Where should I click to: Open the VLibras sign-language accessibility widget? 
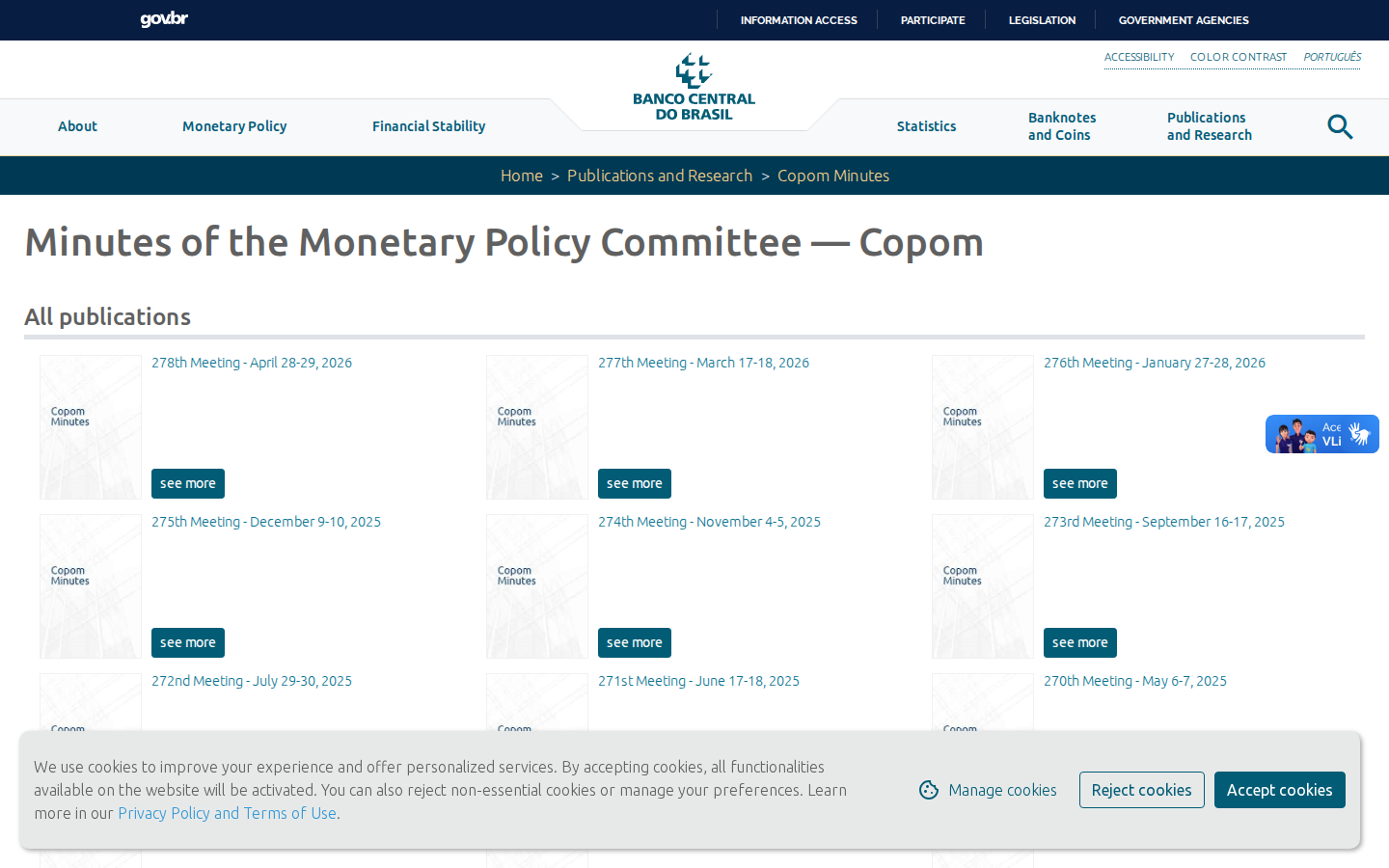(x=1322, y=434)
